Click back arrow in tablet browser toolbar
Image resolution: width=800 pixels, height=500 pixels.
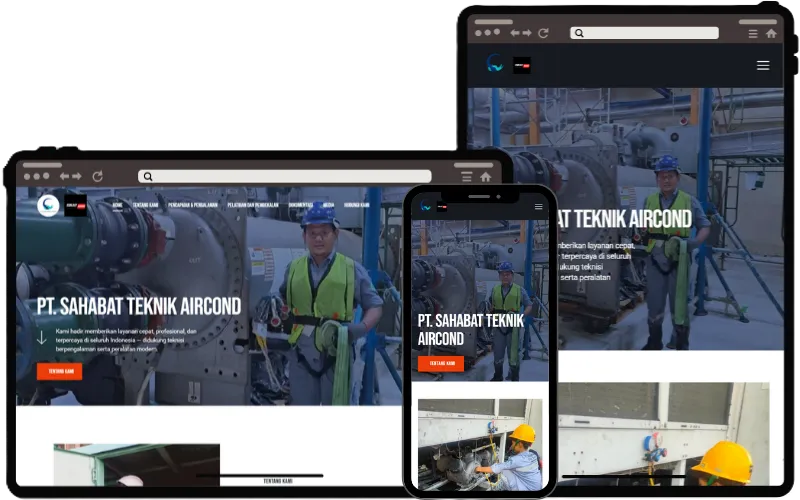[x=515, y=33]
